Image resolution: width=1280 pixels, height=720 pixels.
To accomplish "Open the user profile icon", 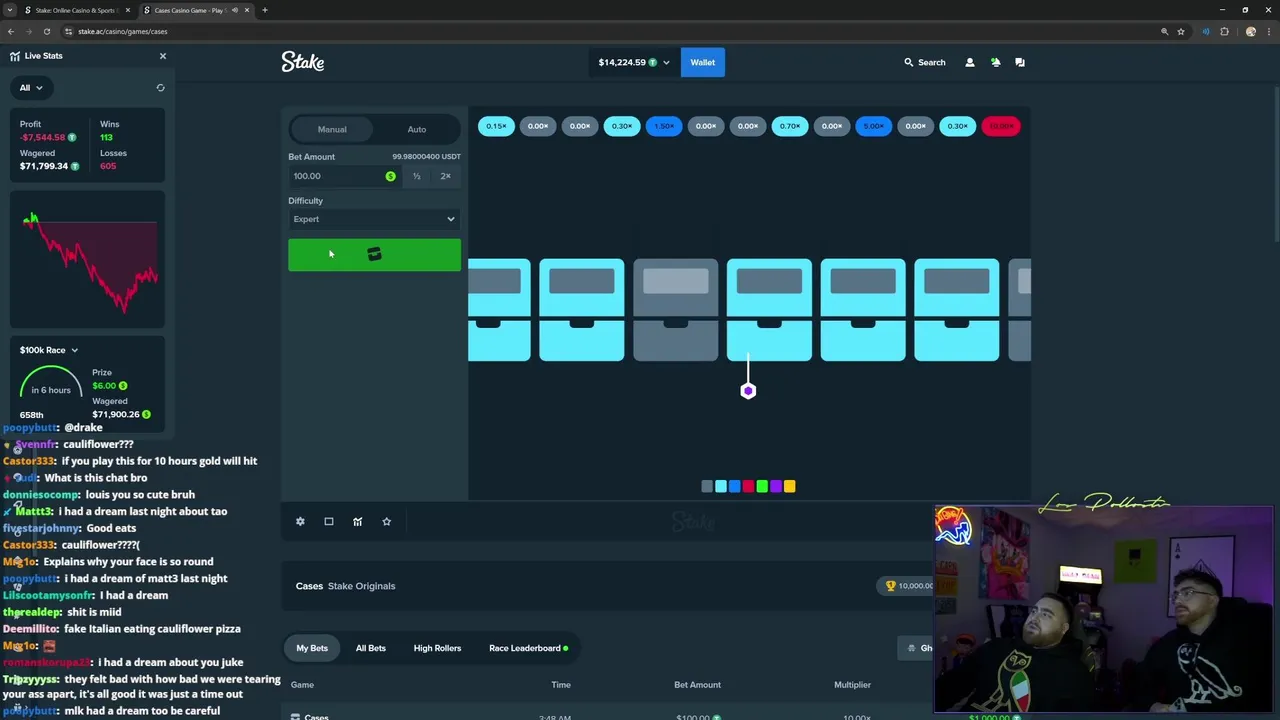I will pos(969,62).
